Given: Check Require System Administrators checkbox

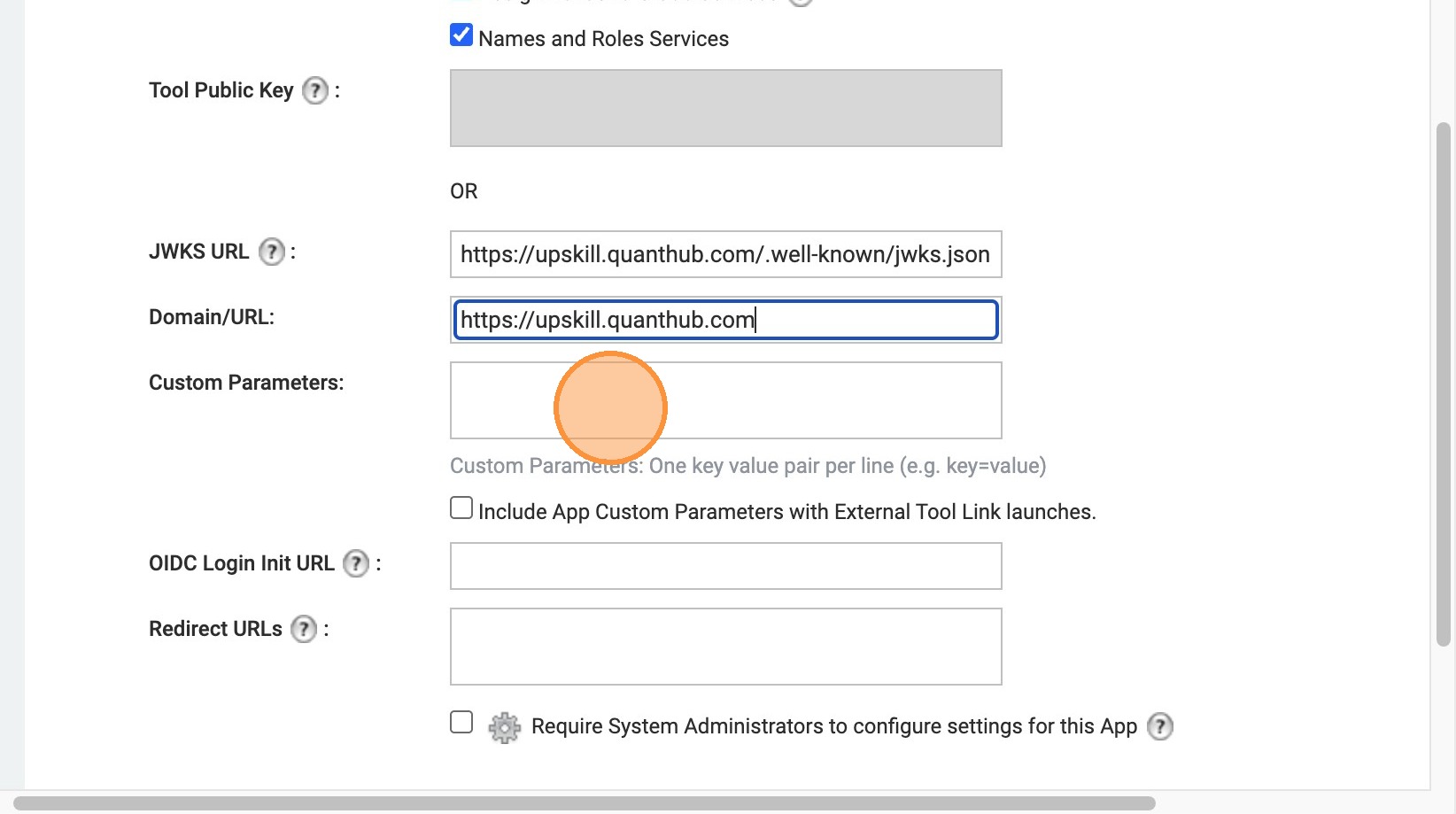Looking at the screenshot, I should pos(461,723).
